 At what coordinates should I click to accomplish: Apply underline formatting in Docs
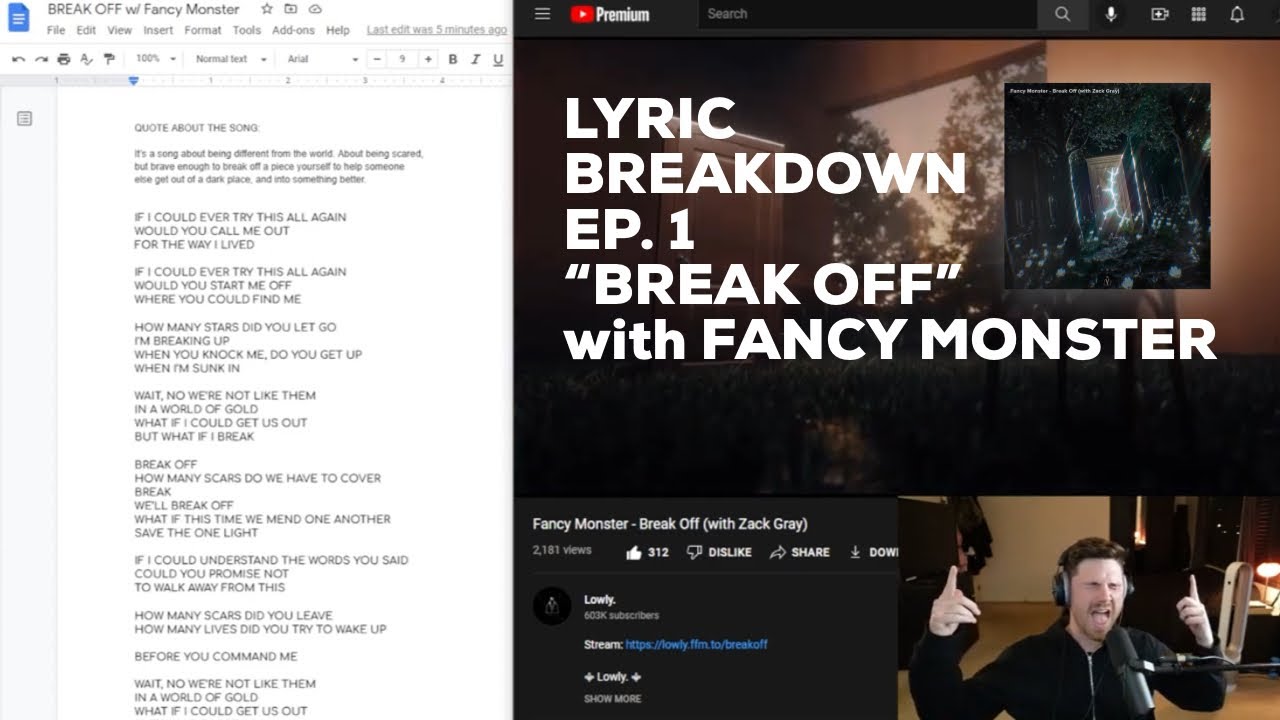pos(498,60)
